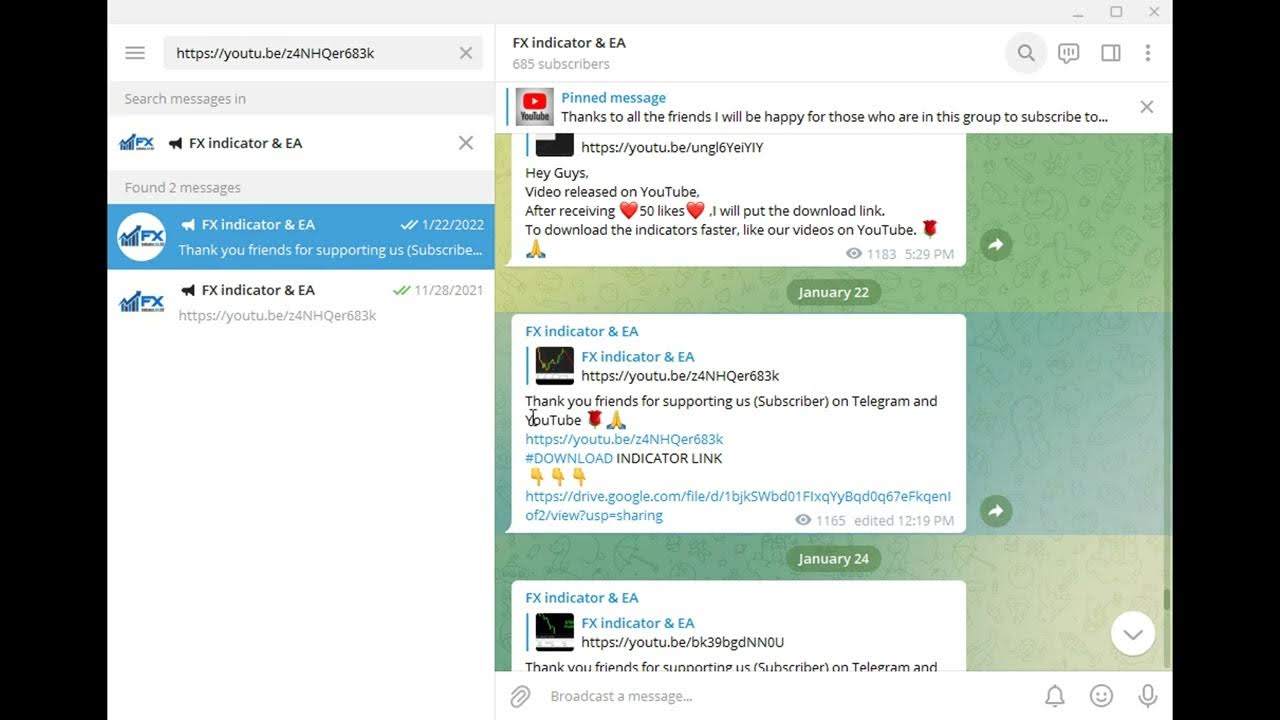Jump to bottom with down arrow button
1280x720 pixels.
pyautogui.click(x=1133, y=634)
